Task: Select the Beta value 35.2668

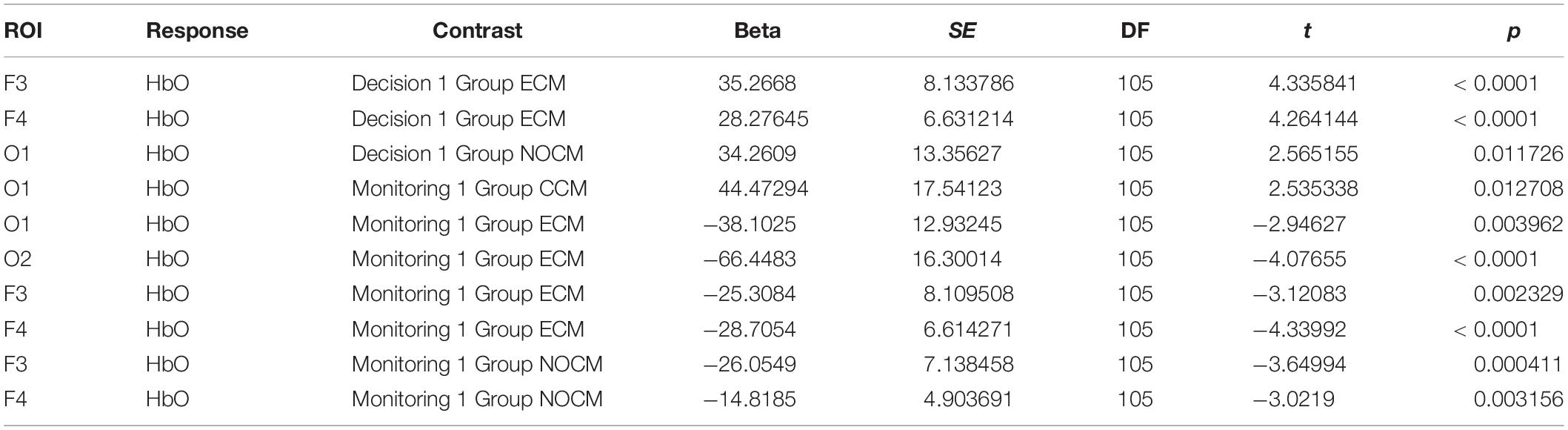Action: pos(757,83)
